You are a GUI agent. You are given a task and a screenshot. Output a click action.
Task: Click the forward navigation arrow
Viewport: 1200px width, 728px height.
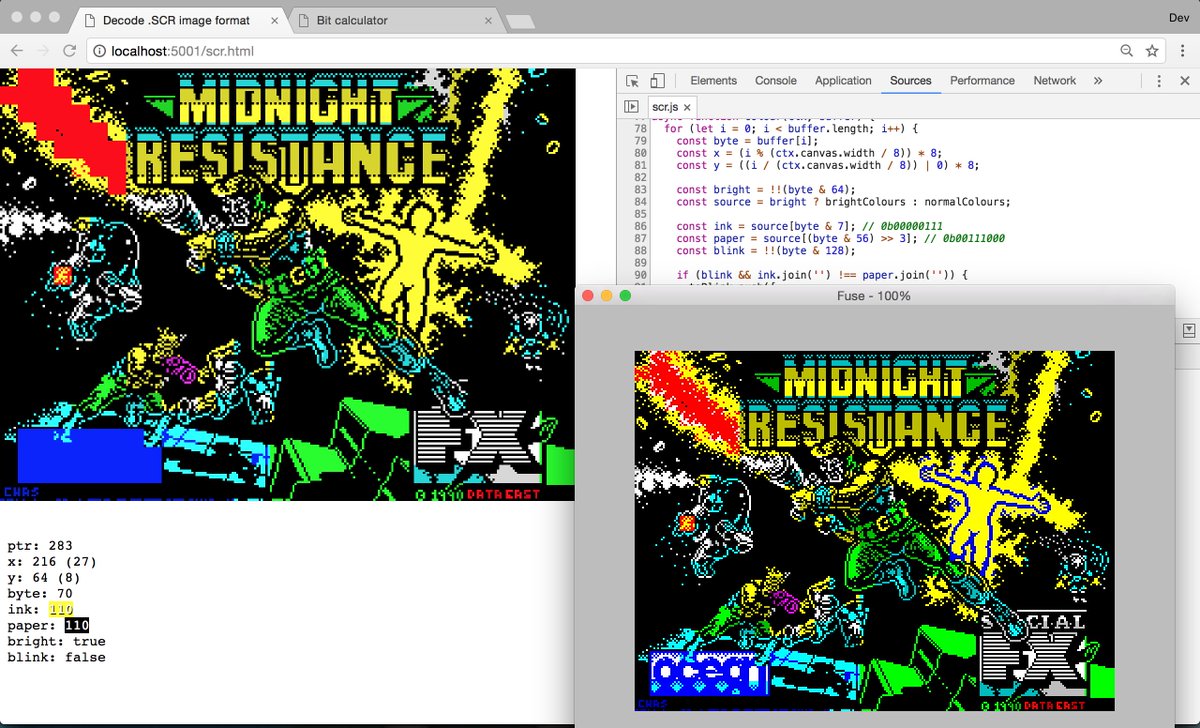click(42, 50)
